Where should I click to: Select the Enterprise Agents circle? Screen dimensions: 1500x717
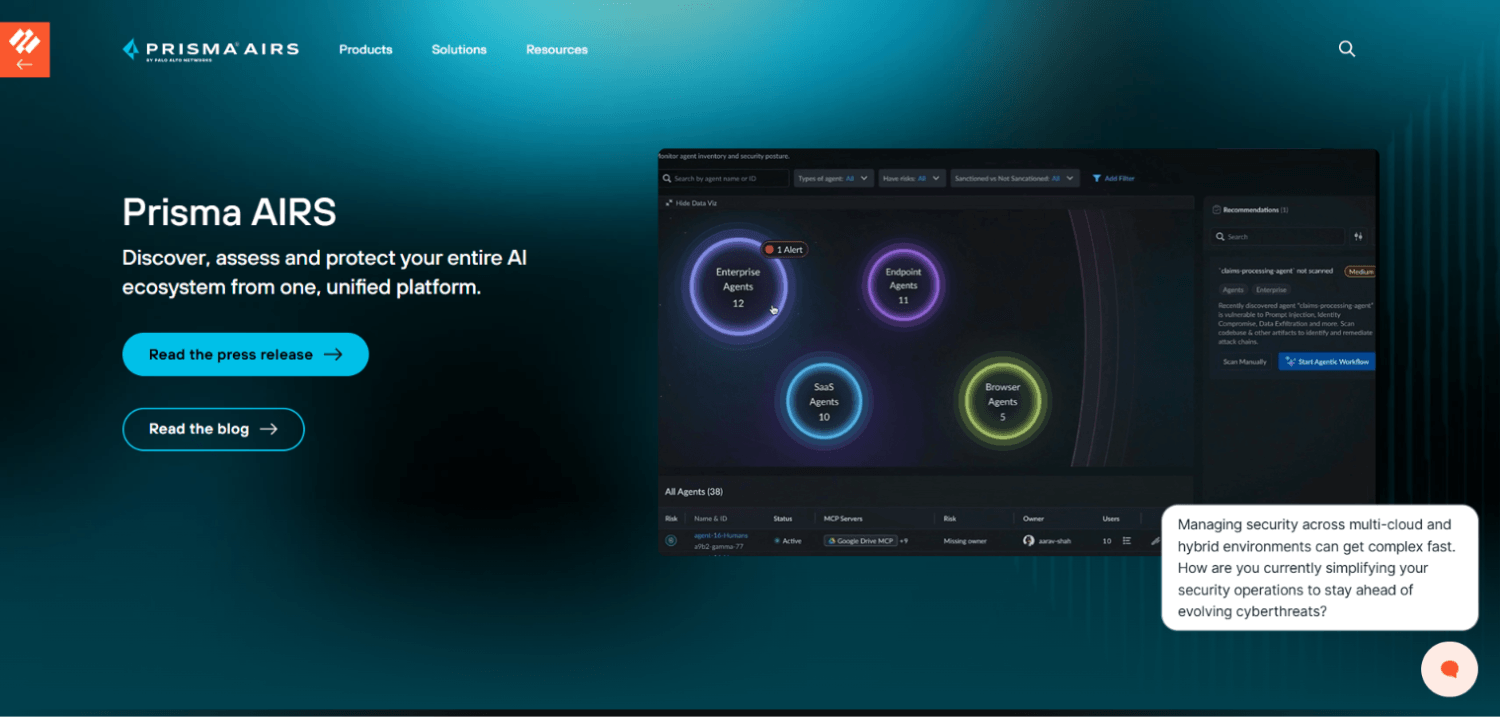click(x=738, y=287)
